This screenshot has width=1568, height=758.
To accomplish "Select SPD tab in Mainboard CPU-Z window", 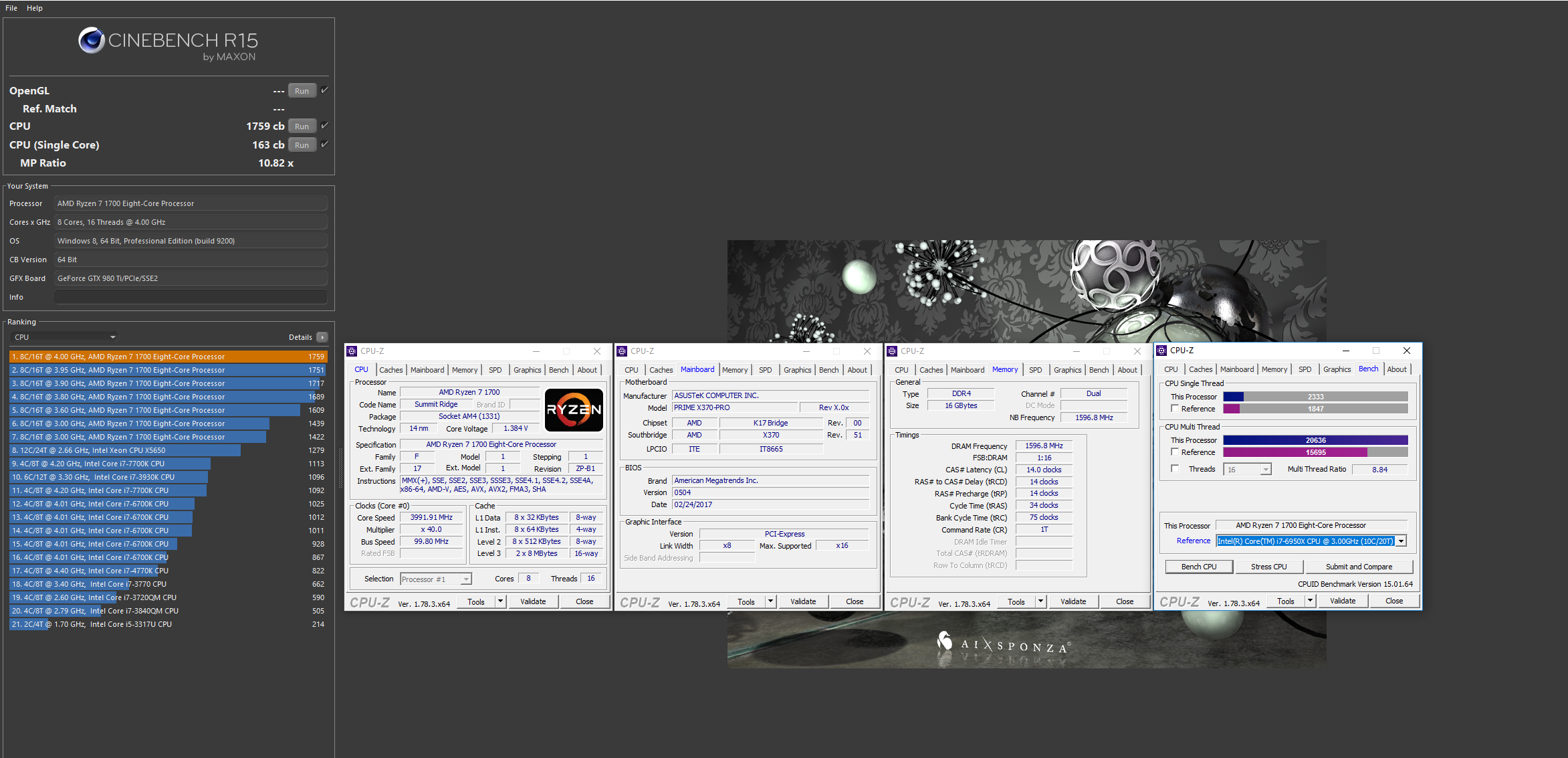I will point(766,370).
